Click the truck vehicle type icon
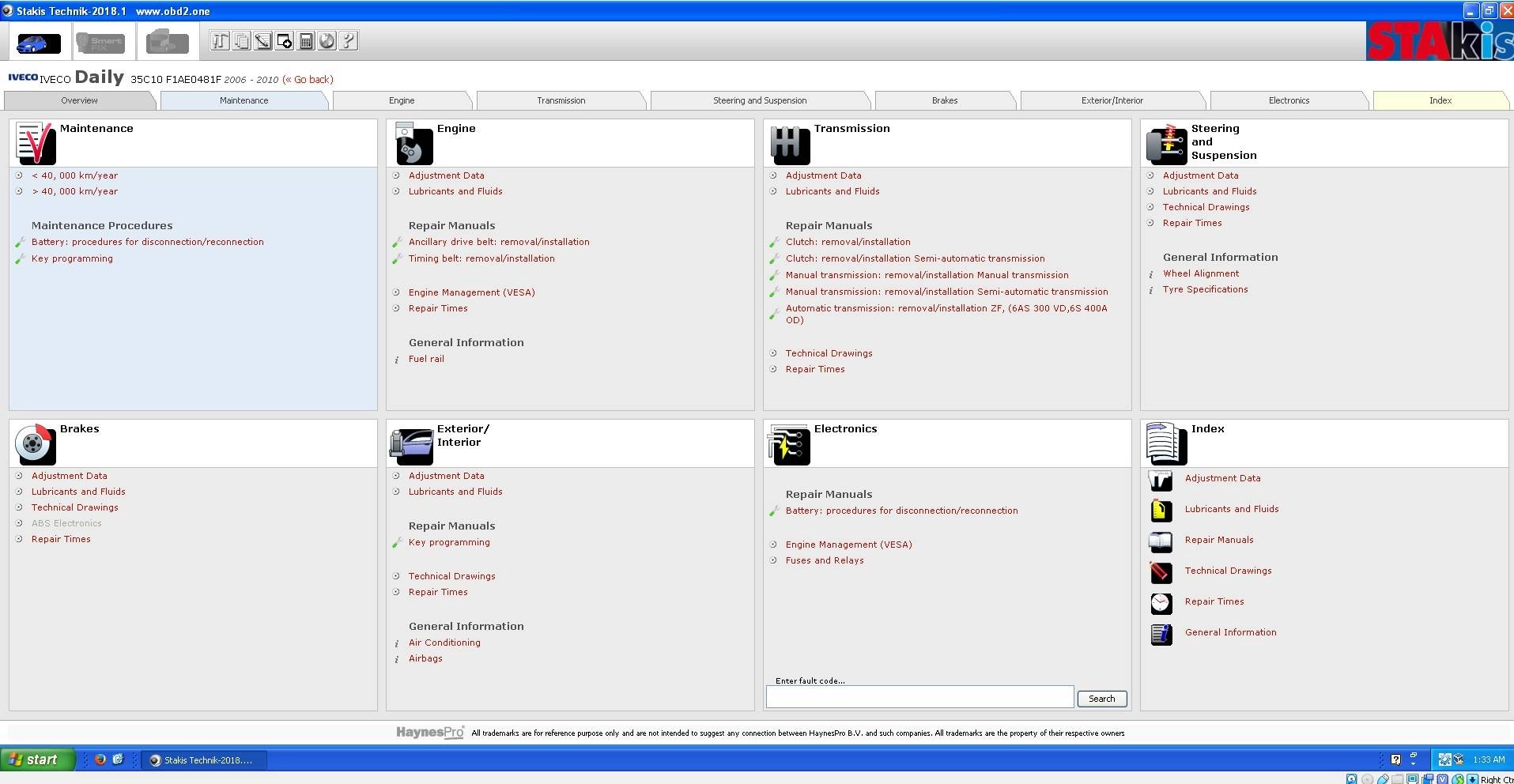1514x784 pixels. [x=168, y=42]
